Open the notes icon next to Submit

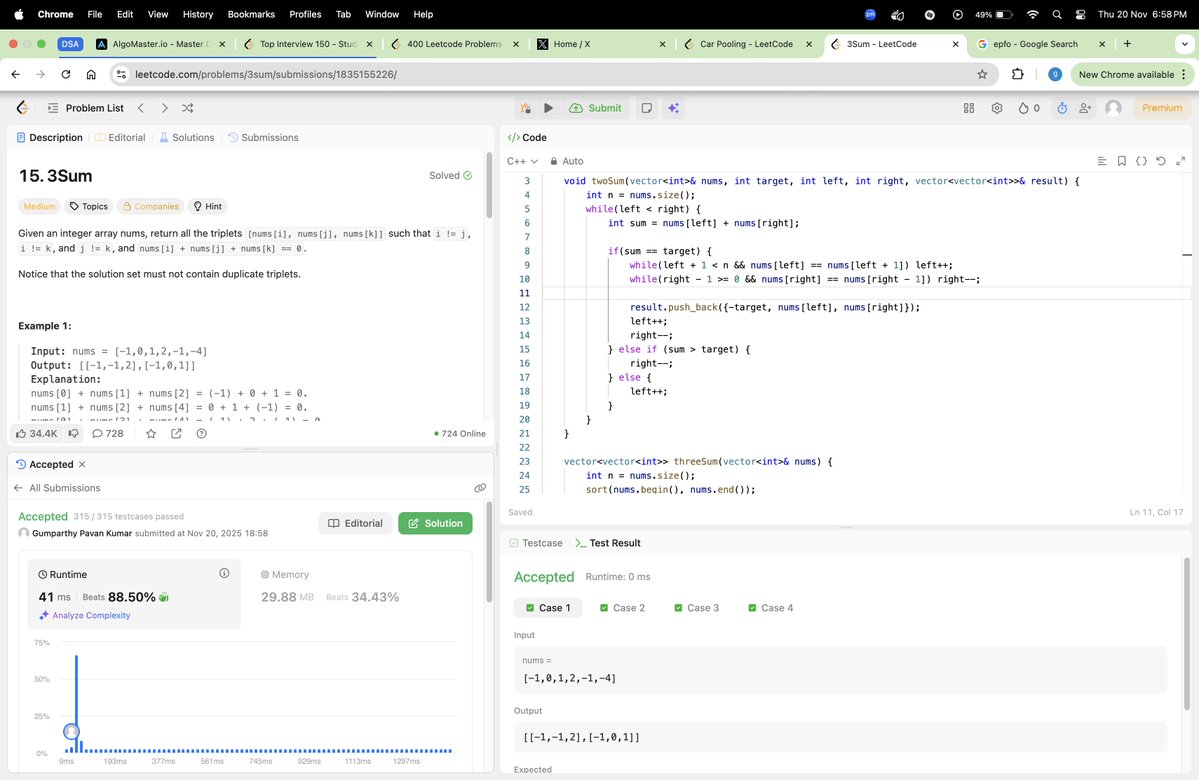click(647, 108)
